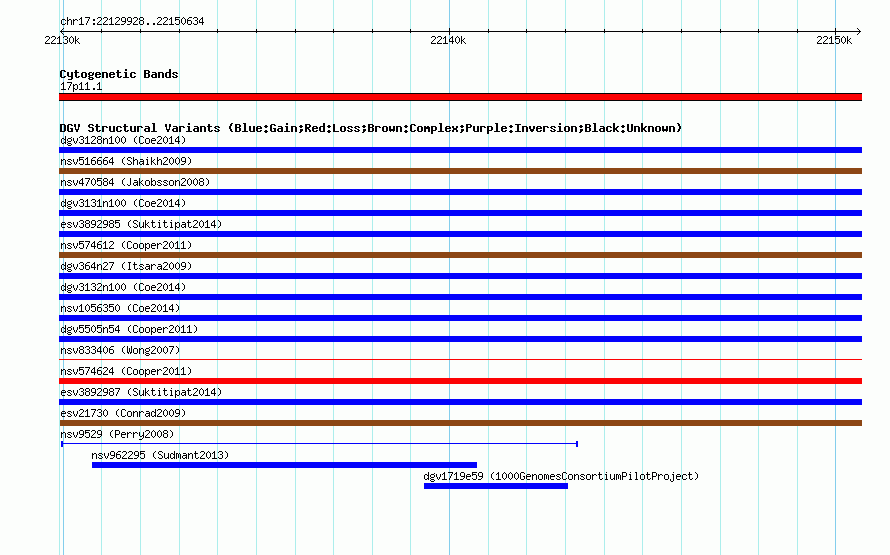Screen dimensions: 890x555
Task: Click dgv364n27 (Itsara2009) label
Action: (126, 266)
